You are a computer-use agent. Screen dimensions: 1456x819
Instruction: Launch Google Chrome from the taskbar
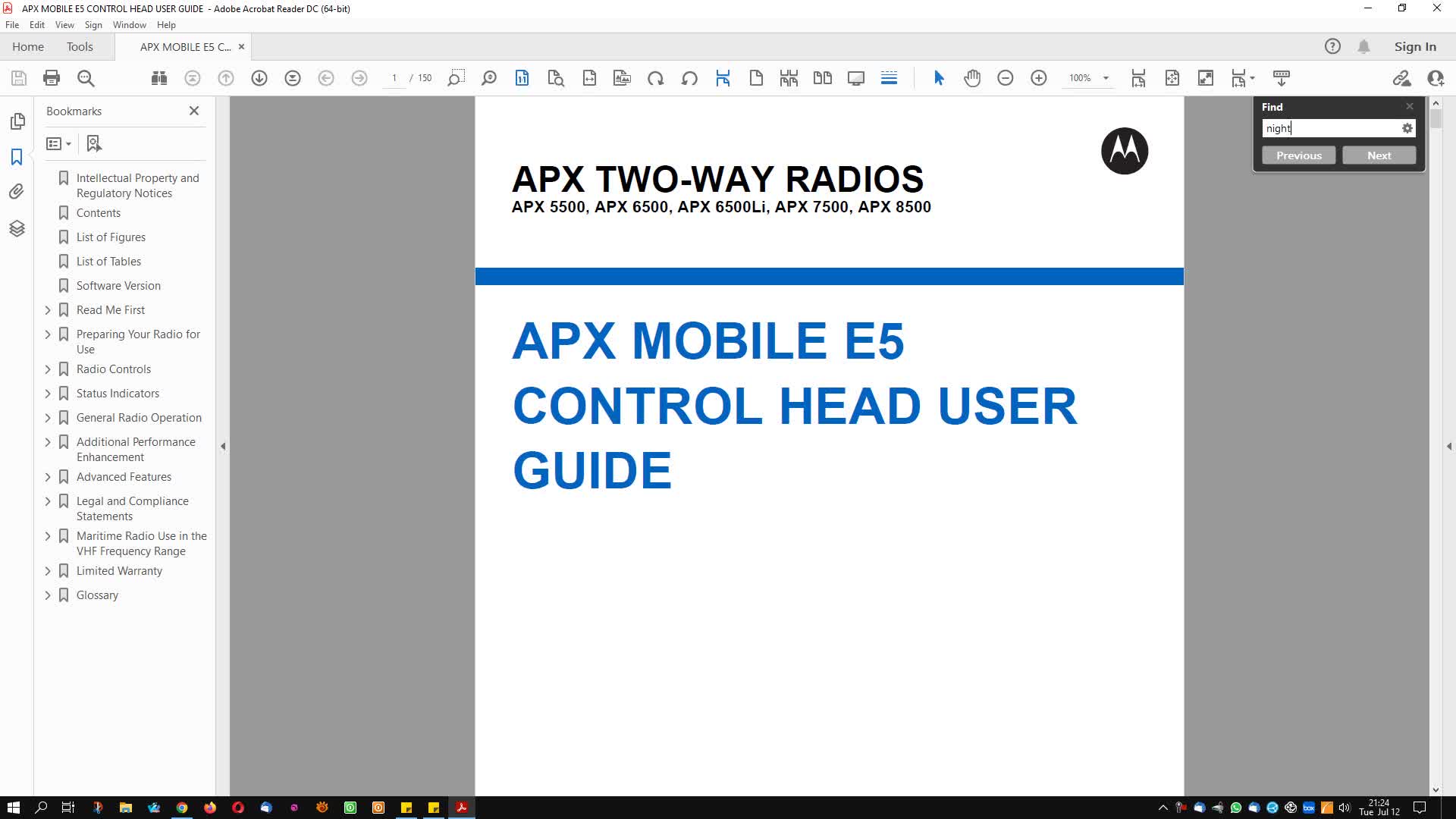pyautogui.click(x=182, y=808)
